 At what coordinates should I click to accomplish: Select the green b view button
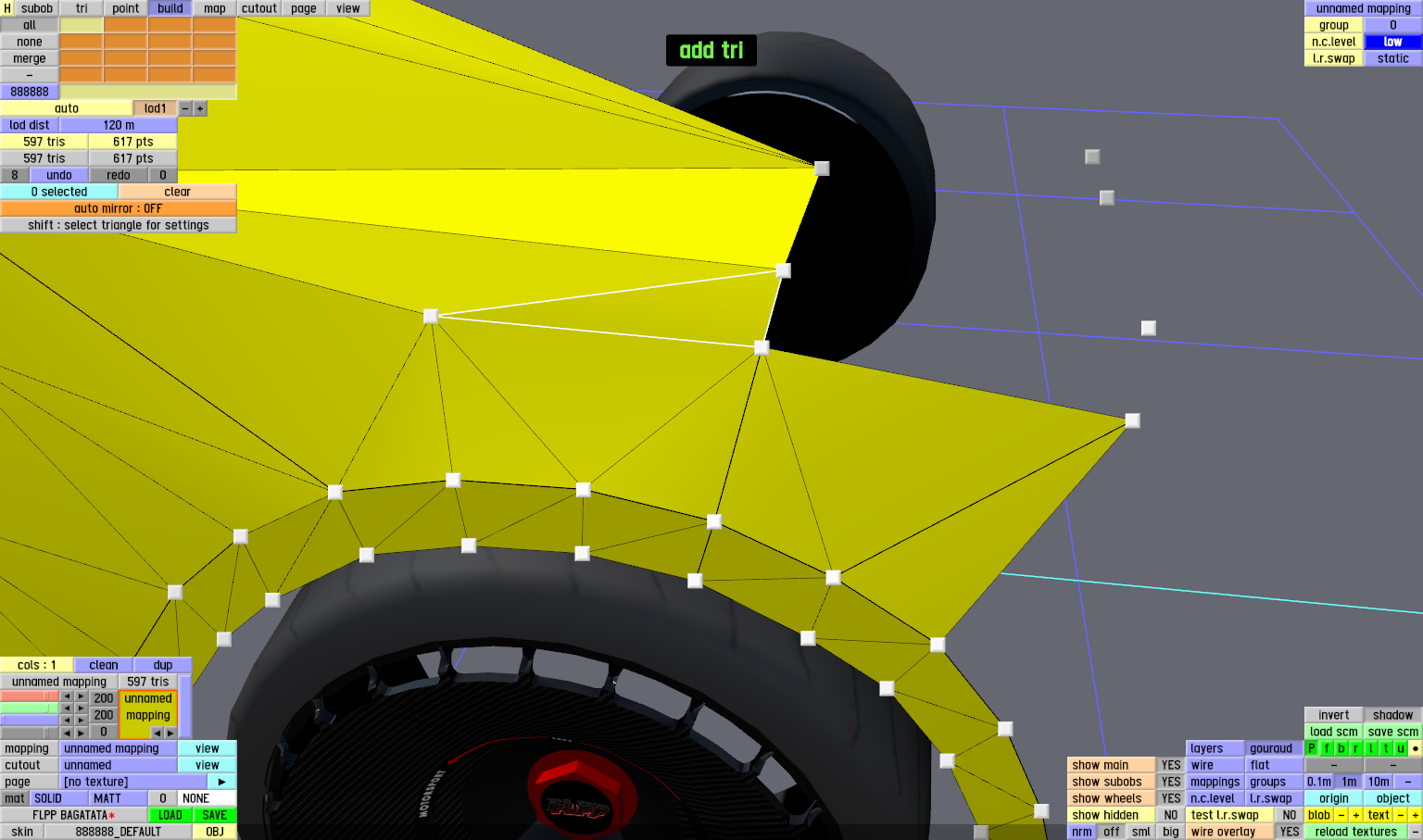[x=1341, y=748]
